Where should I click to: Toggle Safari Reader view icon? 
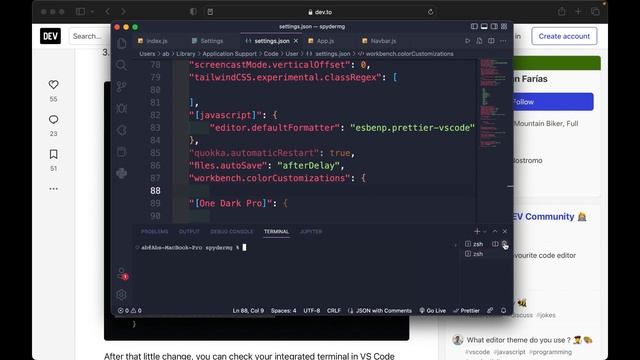[210, 12]
